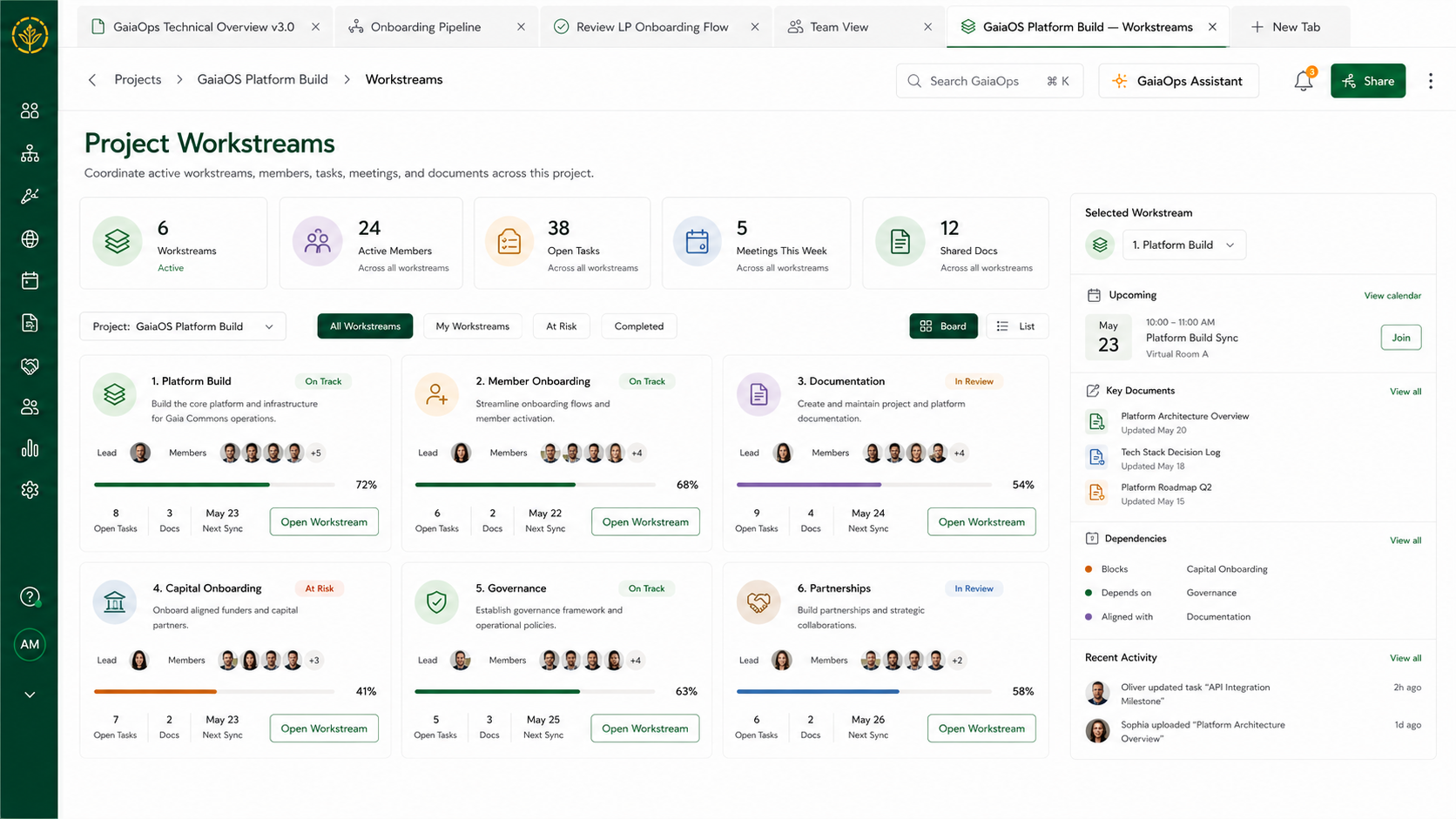This screenshot has width=1456, height=819.
Task: Open the calendar sidebar icon
Action: 30,280
